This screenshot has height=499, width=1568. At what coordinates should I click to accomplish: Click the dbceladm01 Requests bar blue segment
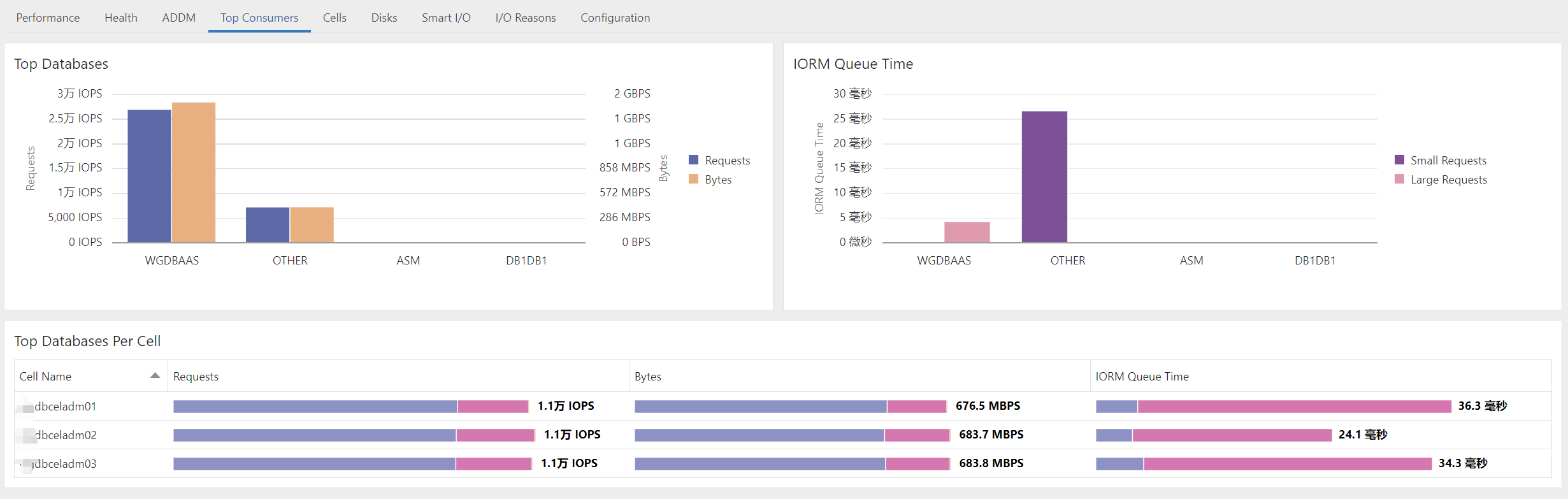pos(315,407)
